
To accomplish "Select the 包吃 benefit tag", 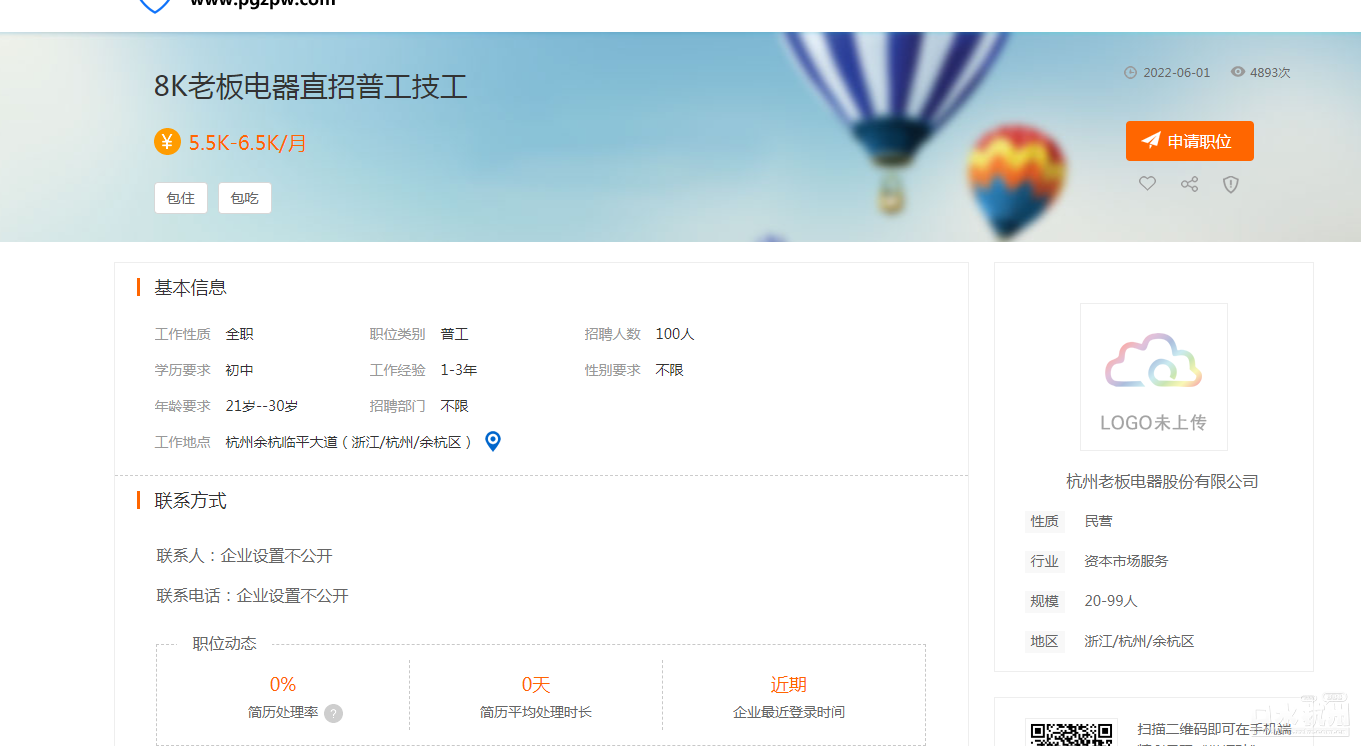I will 245,198.
